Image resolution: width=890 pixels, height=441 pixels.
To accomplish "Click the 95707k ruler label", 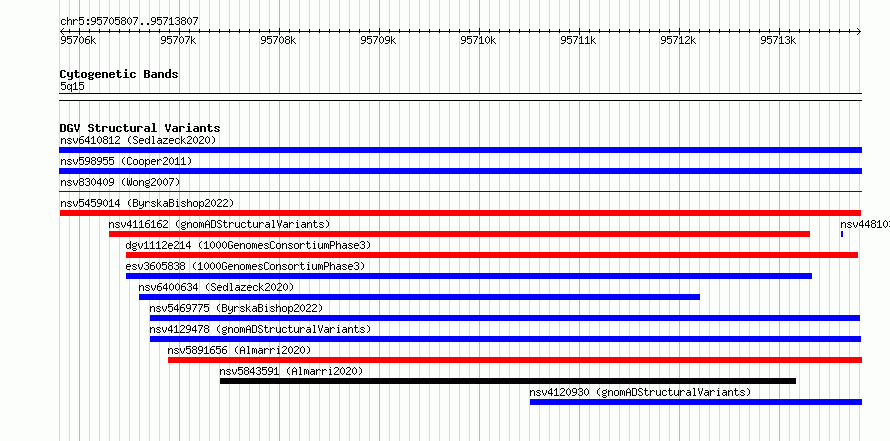I will pyautogui.click(x=178, y=40).
